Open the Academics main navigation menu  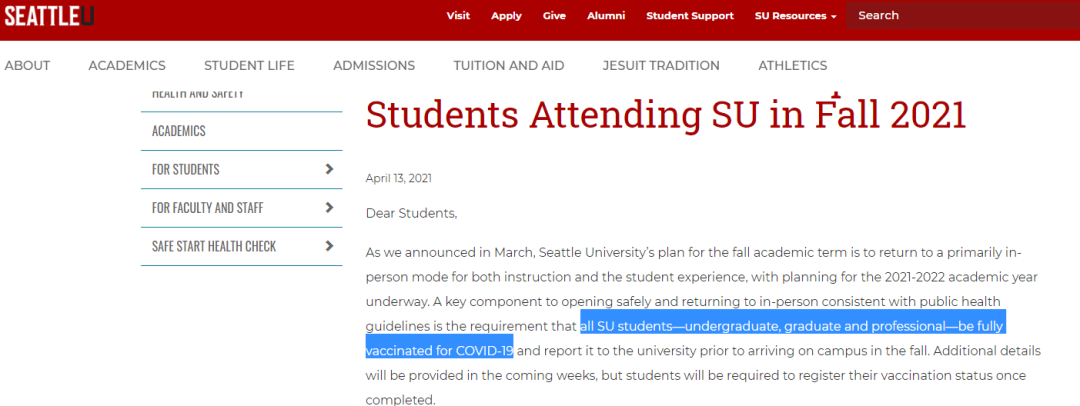coord(127,66)
